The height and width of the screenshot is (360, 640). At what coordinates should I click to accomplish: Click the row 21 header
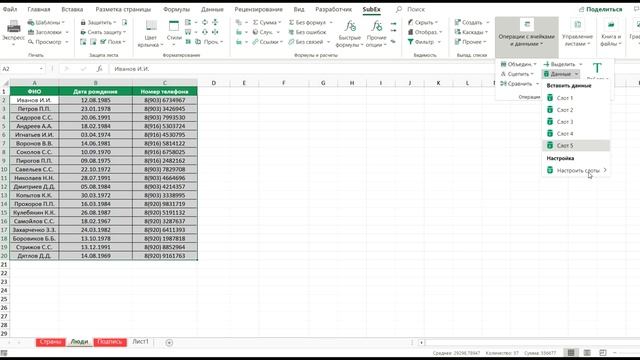point(4,264)
